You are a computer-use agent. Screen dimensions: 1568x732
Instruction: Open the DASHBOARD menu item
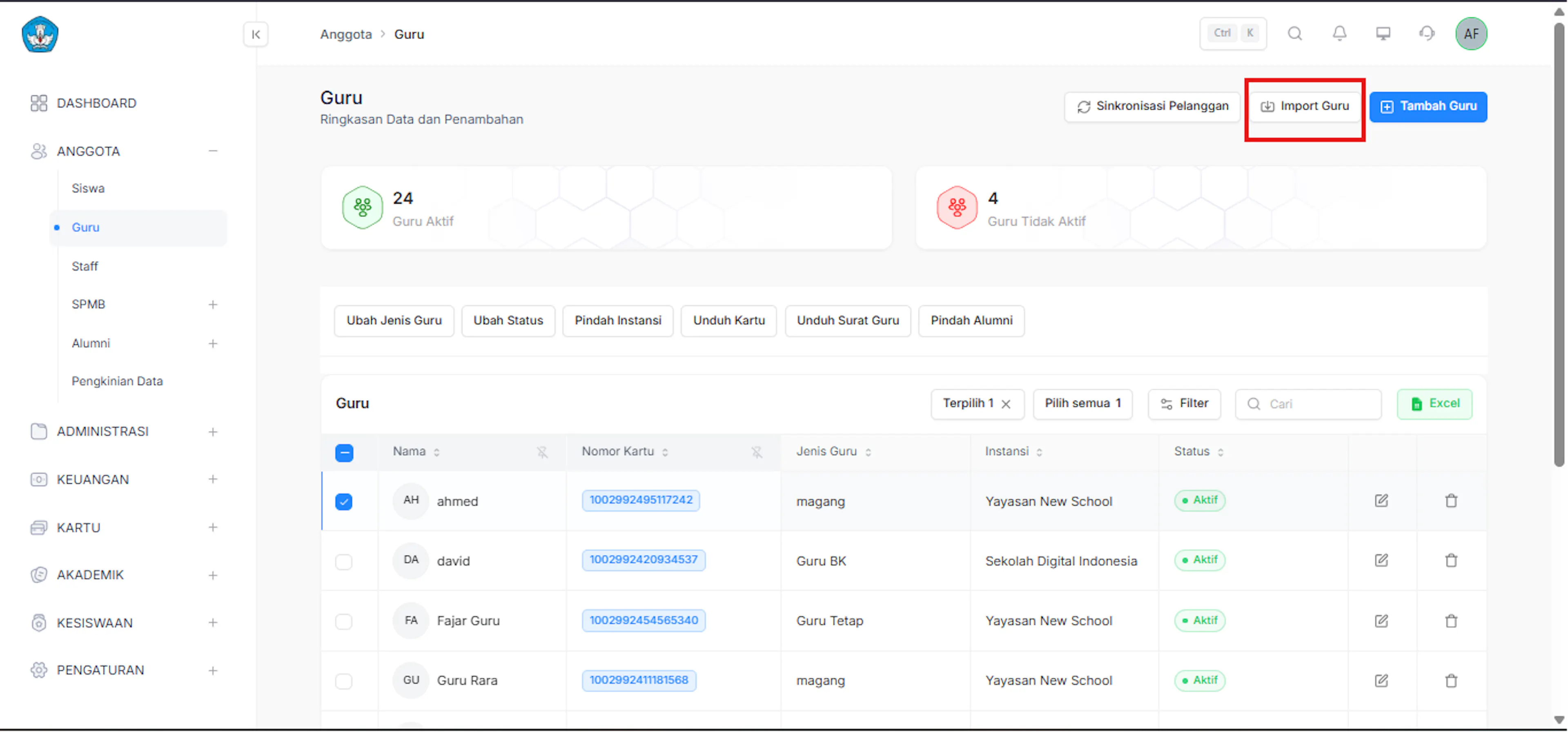pos(96,103)
